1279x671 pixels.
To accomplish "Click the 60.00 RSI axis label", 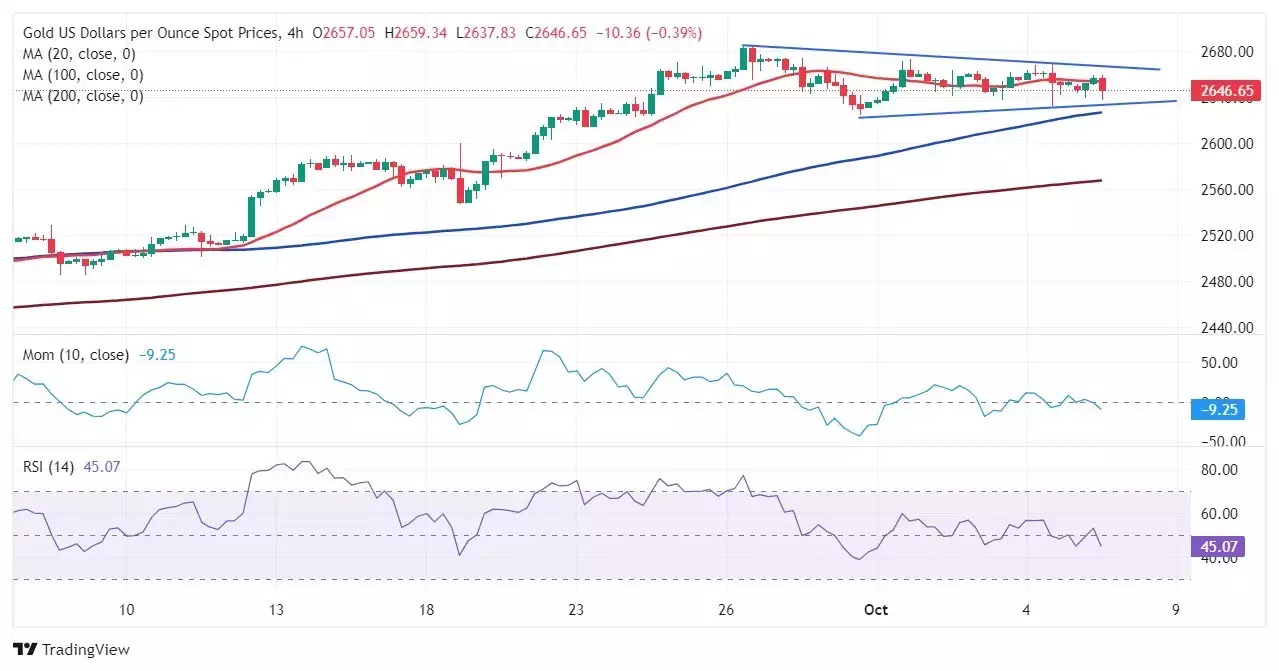I will [1217, 514].
